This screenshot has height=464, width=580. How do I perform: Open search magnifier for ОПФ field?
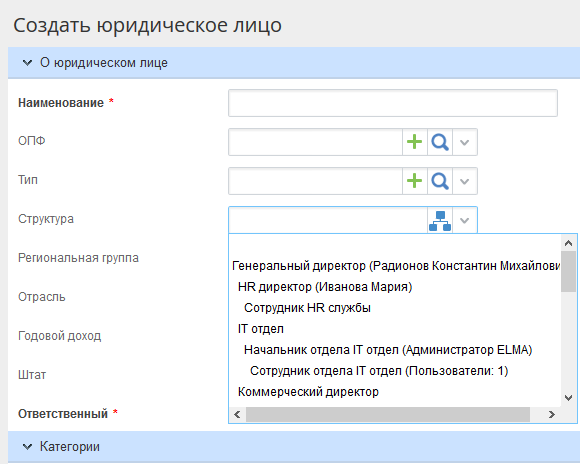(x=440, y=142)
